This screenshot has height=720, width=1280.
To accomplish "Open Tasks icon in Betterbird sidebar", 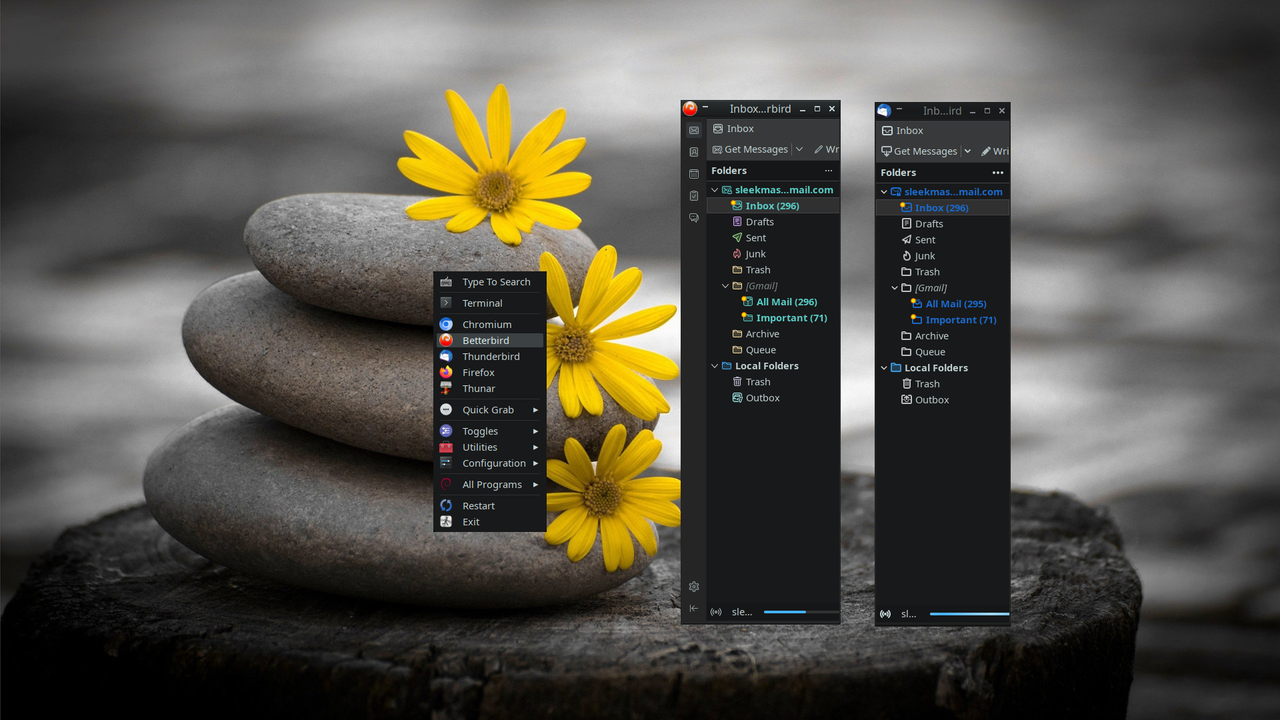I will pos(694,196).
